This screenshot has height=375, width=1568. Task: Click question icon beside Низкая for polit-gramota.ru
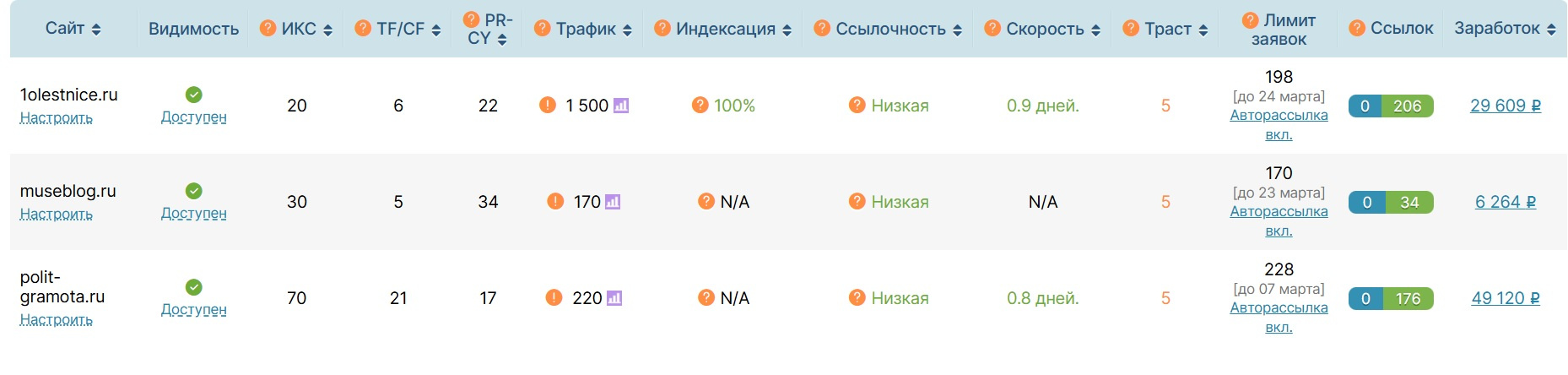pyautogui.click(x=857, y=297)
